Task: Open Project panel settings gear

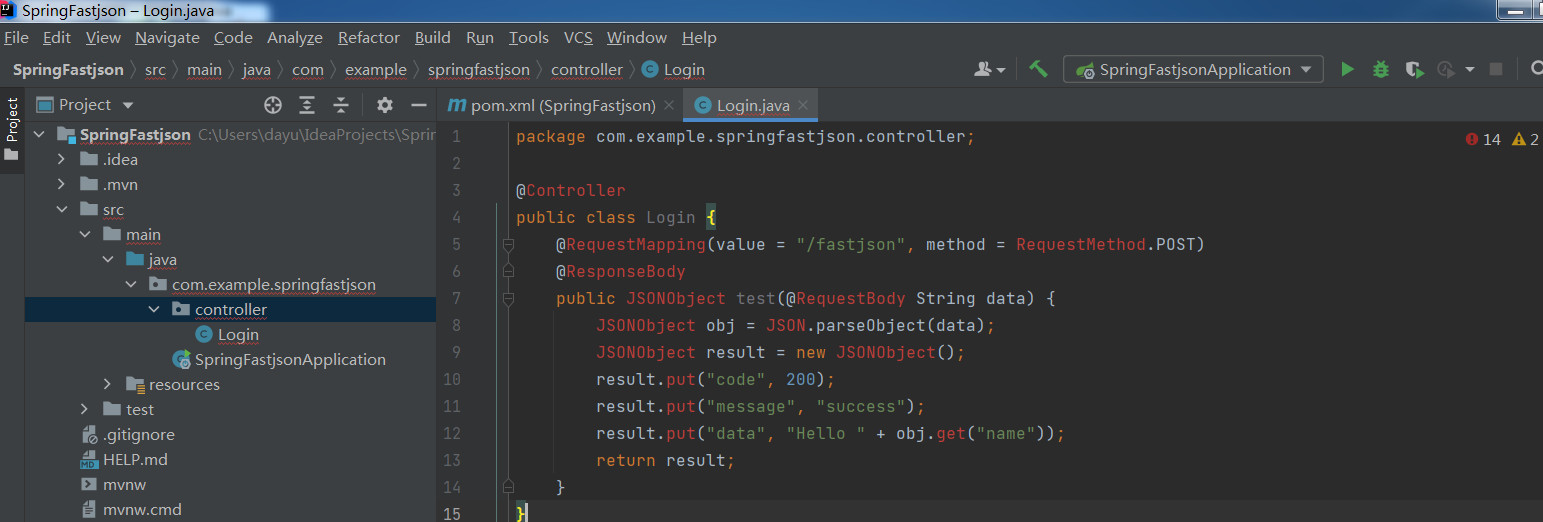Action: tap(385, 105)
